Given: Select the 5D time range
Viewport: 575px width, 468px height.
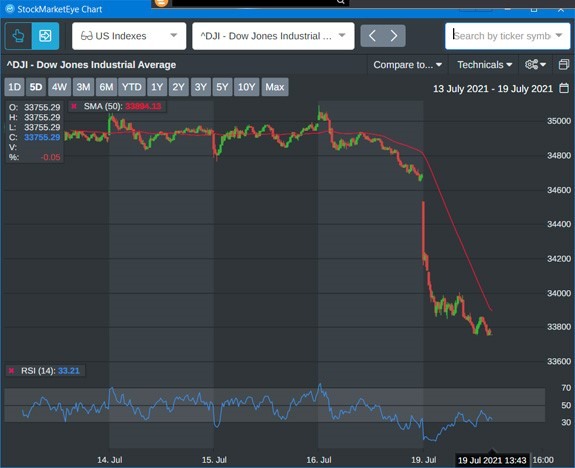Looking at the screenshot, I should pyautogui.click(x=36, y=87).
